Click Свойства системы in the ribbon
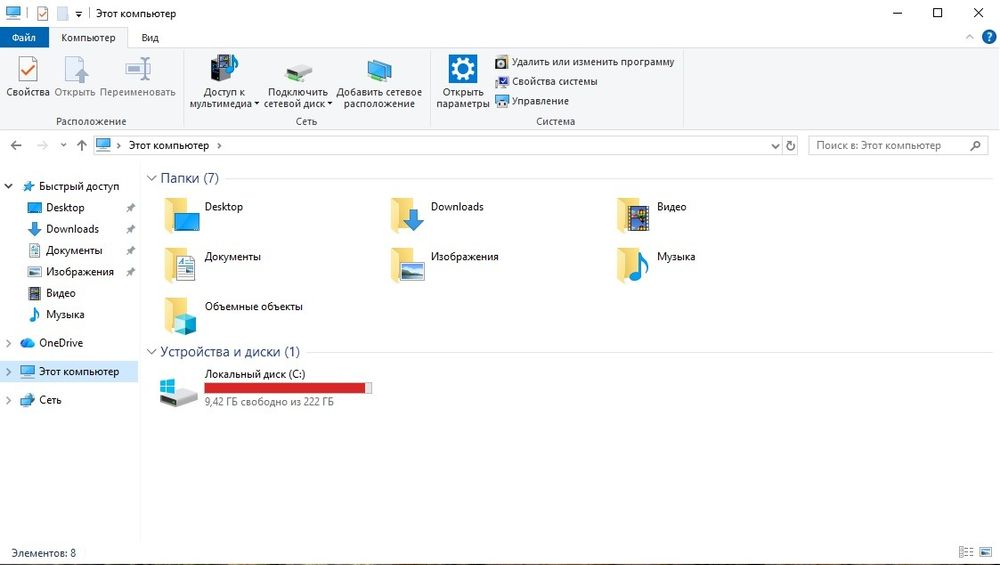Image resolution: width=1000 pixels, height=565 pixels. [x=547, y=82]
